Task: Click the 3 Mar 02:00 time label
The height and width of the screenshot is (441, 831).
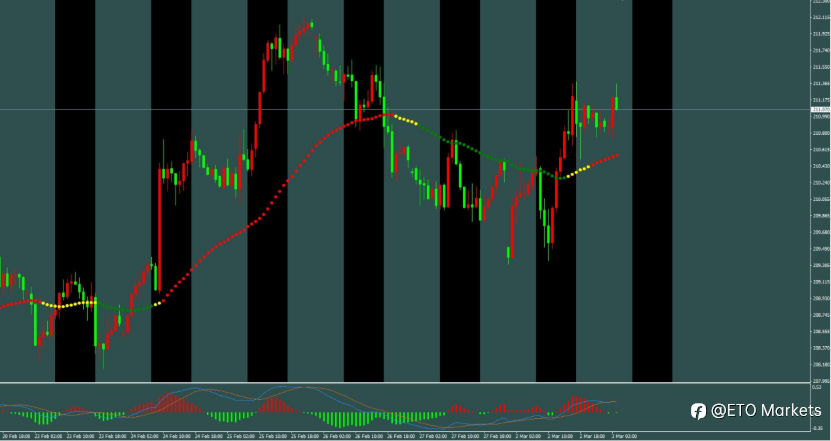Action: pos(625,436)
